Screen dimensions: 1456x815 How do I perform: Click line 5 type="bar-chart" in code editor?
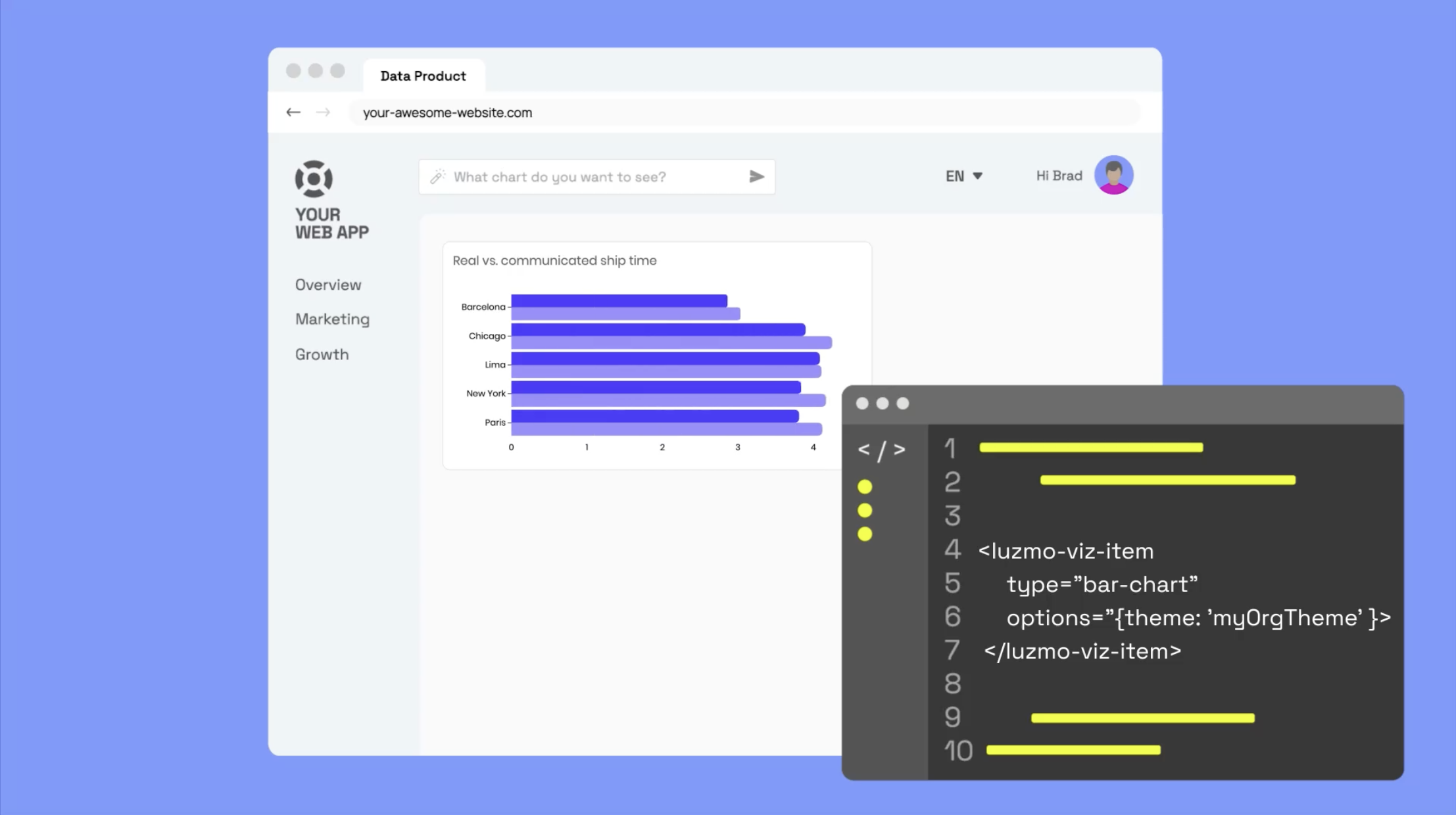pos(1102,584)
